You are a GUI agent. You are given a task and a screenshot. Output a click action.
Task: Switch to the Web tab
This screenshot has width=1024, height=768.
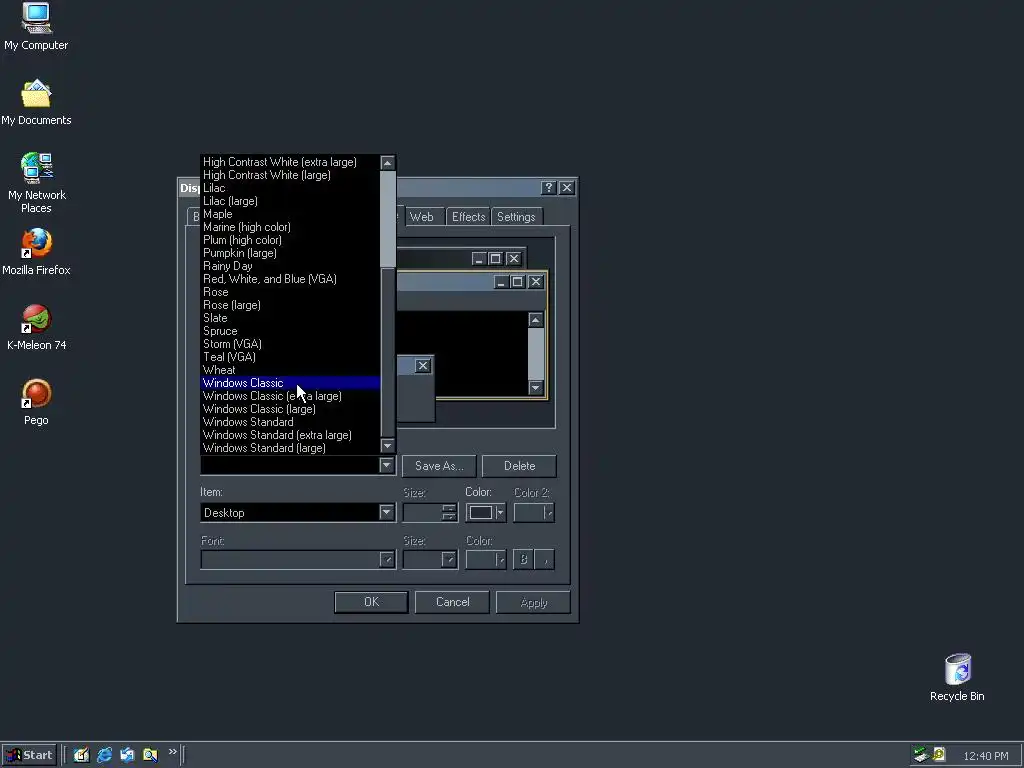click(x=422, y=217)
